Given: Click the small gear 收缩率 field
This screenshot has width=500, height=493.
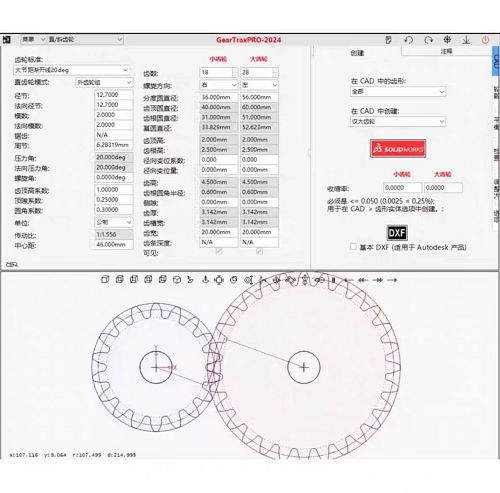Looking at the screenshot, I should 402,188.
